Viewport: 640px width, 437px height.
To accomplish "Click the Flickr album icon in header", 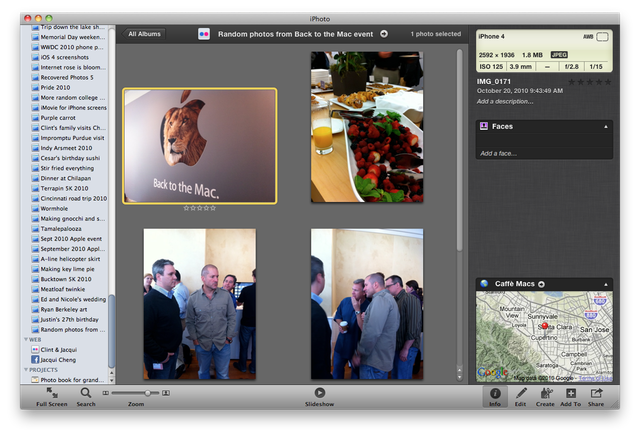I will 204,34.
